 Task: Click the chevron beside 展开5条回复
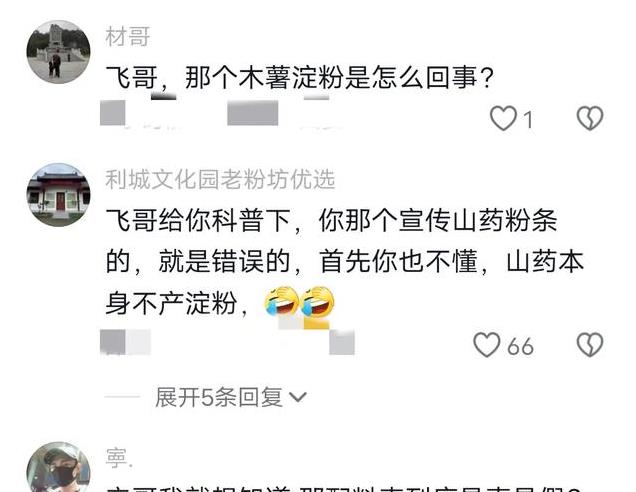click(x=298, y=397)
